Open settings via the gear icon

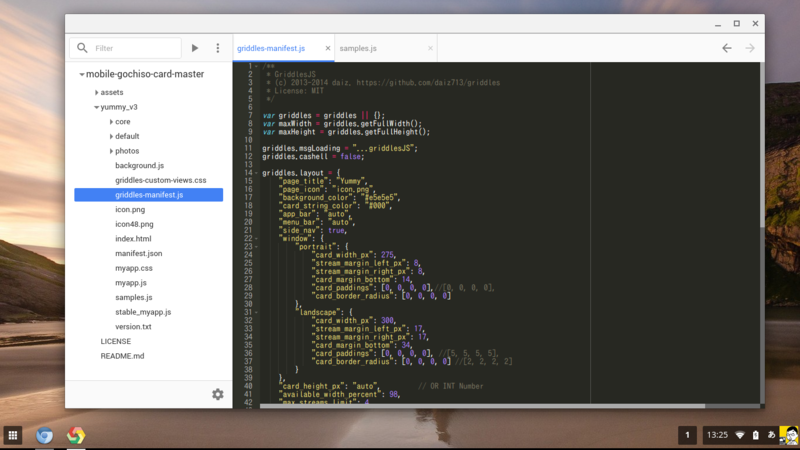pos(218,394)
